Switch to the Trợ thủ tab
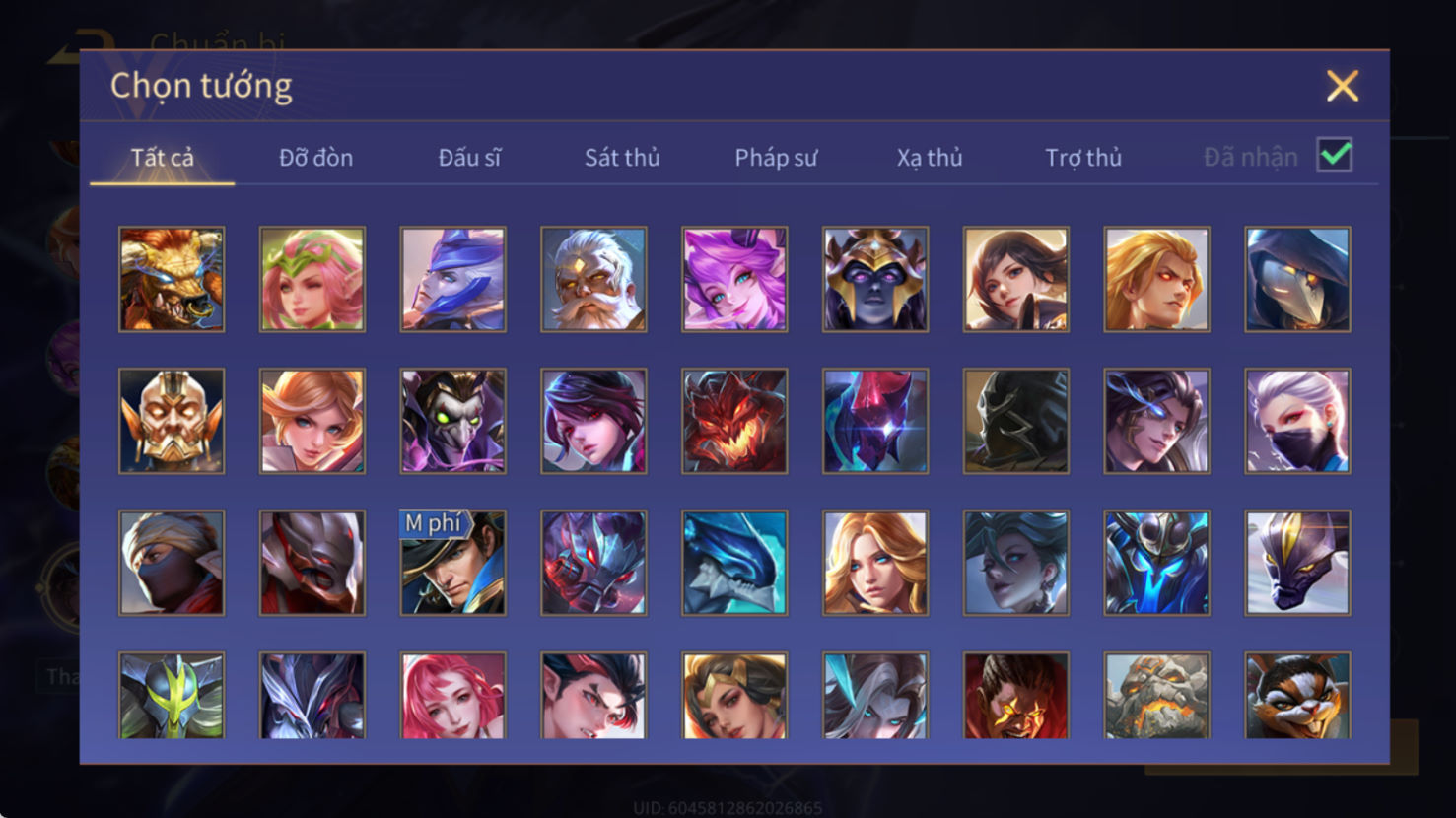The width and height of the screenshot is (1456, 818). pyautogui.click(x=1083, y=158)
